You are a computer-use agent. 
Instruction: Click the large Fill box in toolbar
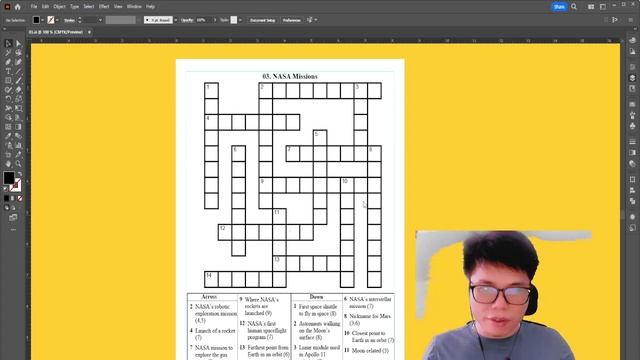click(9, 178)
